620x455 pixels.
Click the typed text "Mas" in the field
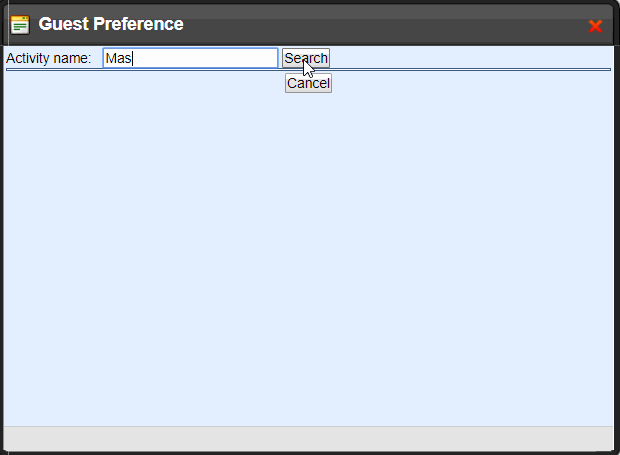tap(118, 58)
